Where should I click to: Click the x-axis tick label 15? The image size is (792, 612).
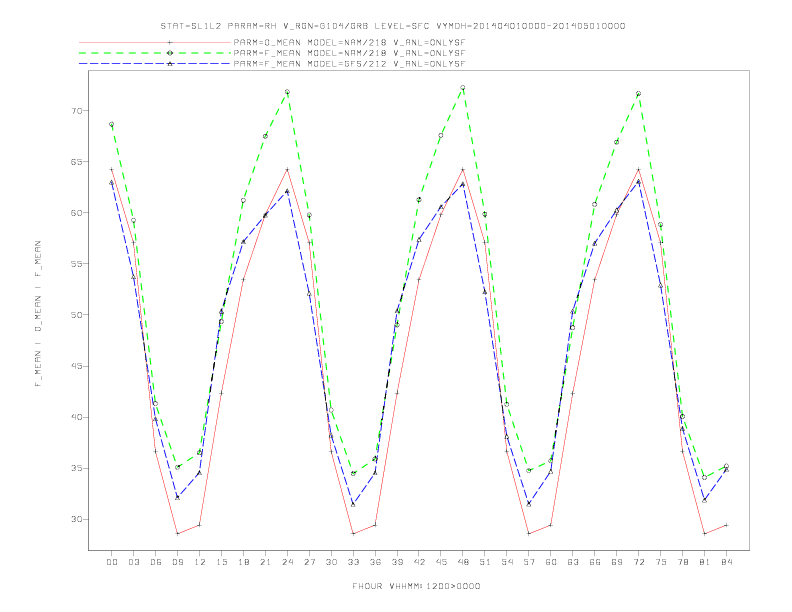click(221, 562)
